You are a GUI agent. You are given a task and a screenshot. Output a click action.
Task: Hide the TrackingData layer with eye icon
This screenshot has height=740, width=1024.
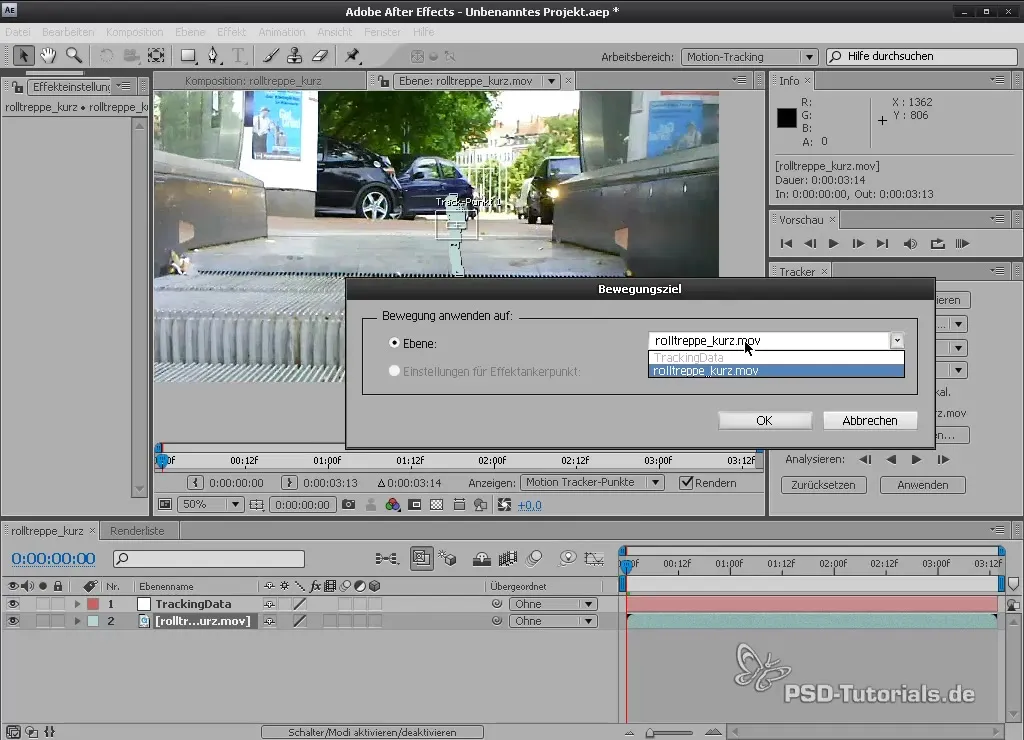click(12, 604)
